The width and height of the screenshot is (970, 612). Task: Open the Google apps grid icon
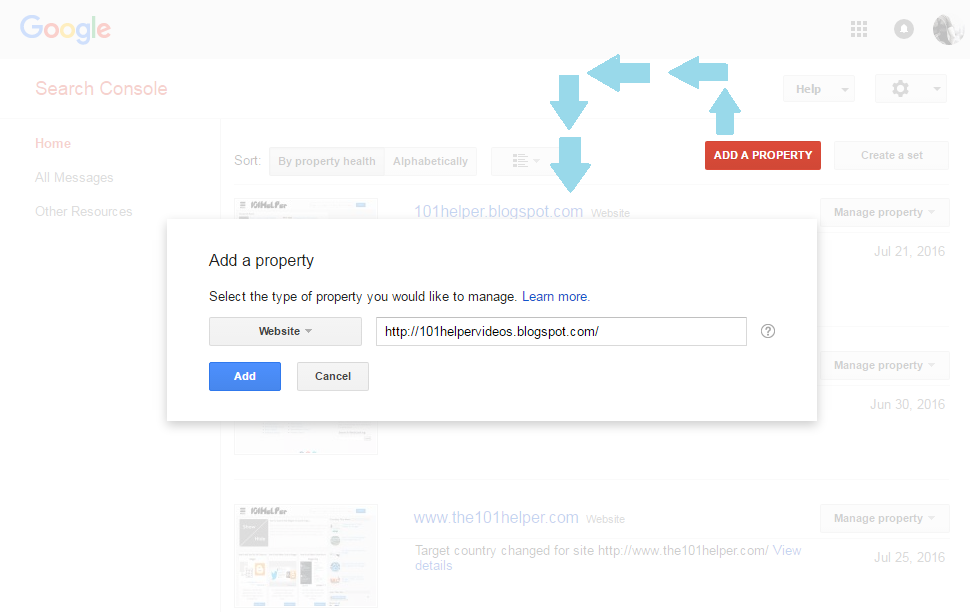coord(859,29)
